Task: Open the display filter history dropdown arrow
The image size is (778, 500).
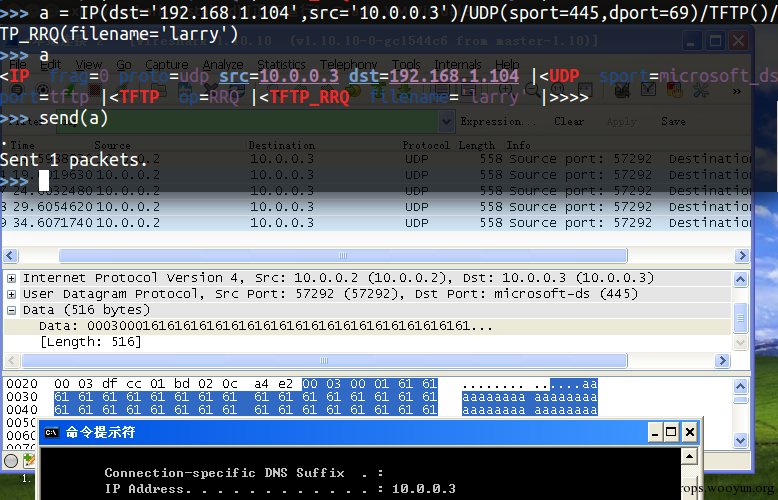Action: (x=447, y=122)
